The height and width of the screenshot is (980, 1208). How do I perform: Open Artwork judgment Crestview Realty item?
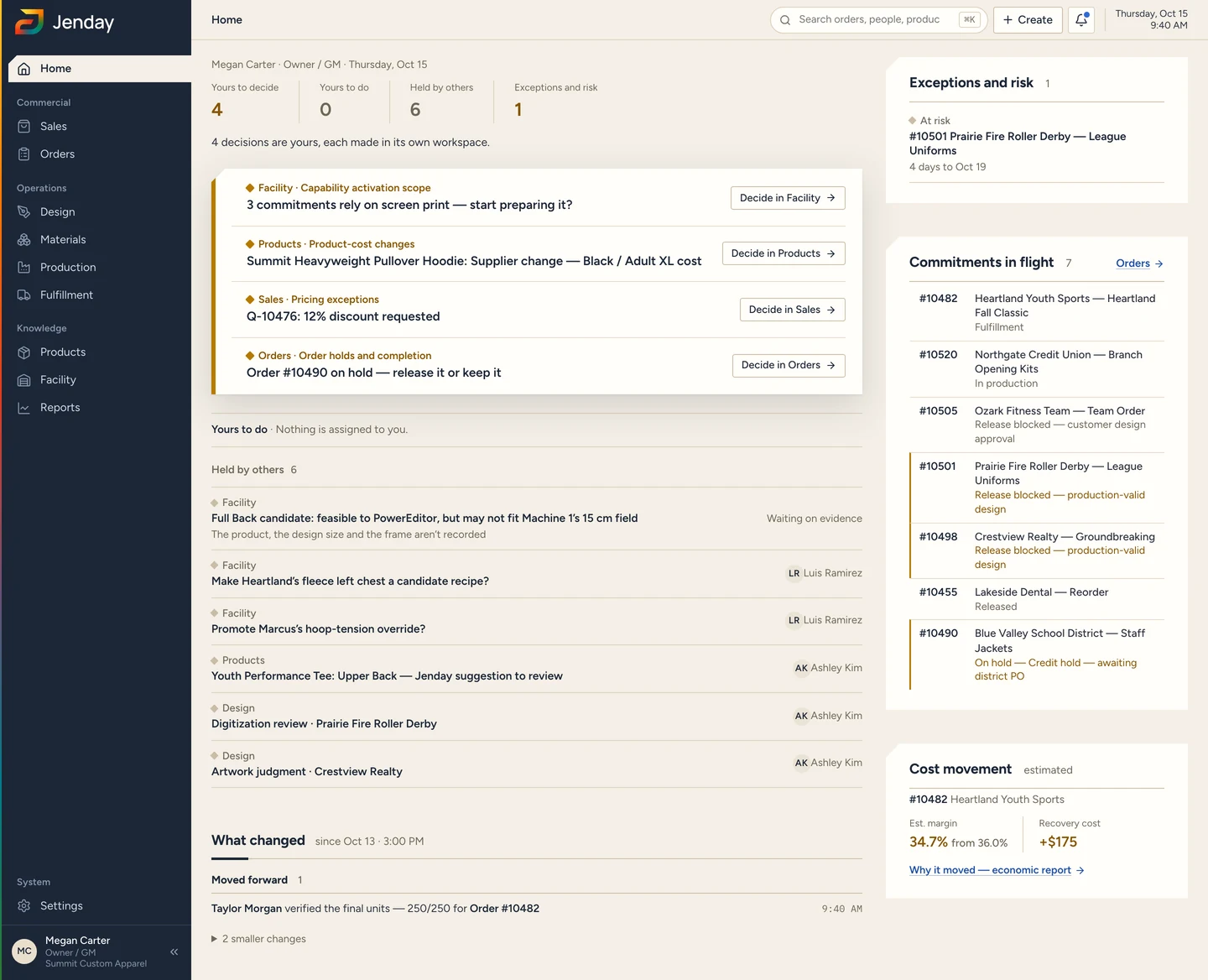537,764
